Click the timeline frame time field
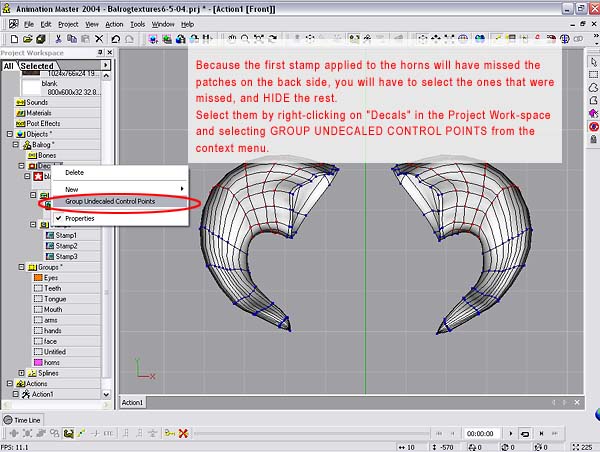600x452 pixels. (481, 433)
